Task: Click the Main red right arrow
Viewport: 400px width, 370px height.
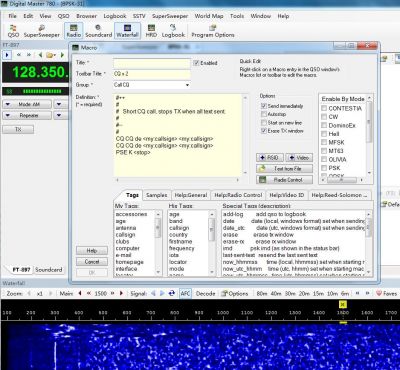Action: [121, 293]
